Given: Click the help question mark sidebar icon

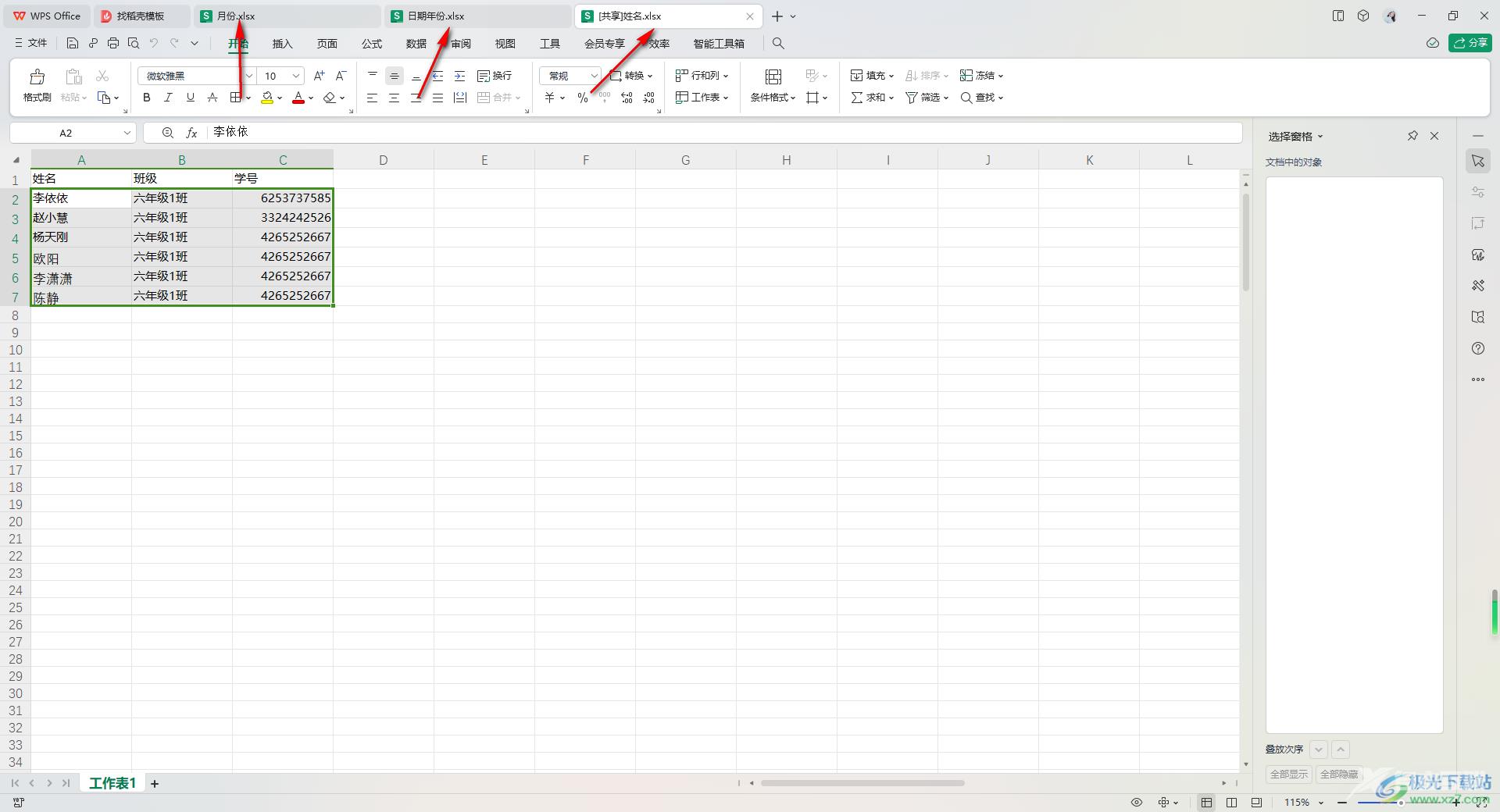Looking at the screenshot, I should point(1478,348).
